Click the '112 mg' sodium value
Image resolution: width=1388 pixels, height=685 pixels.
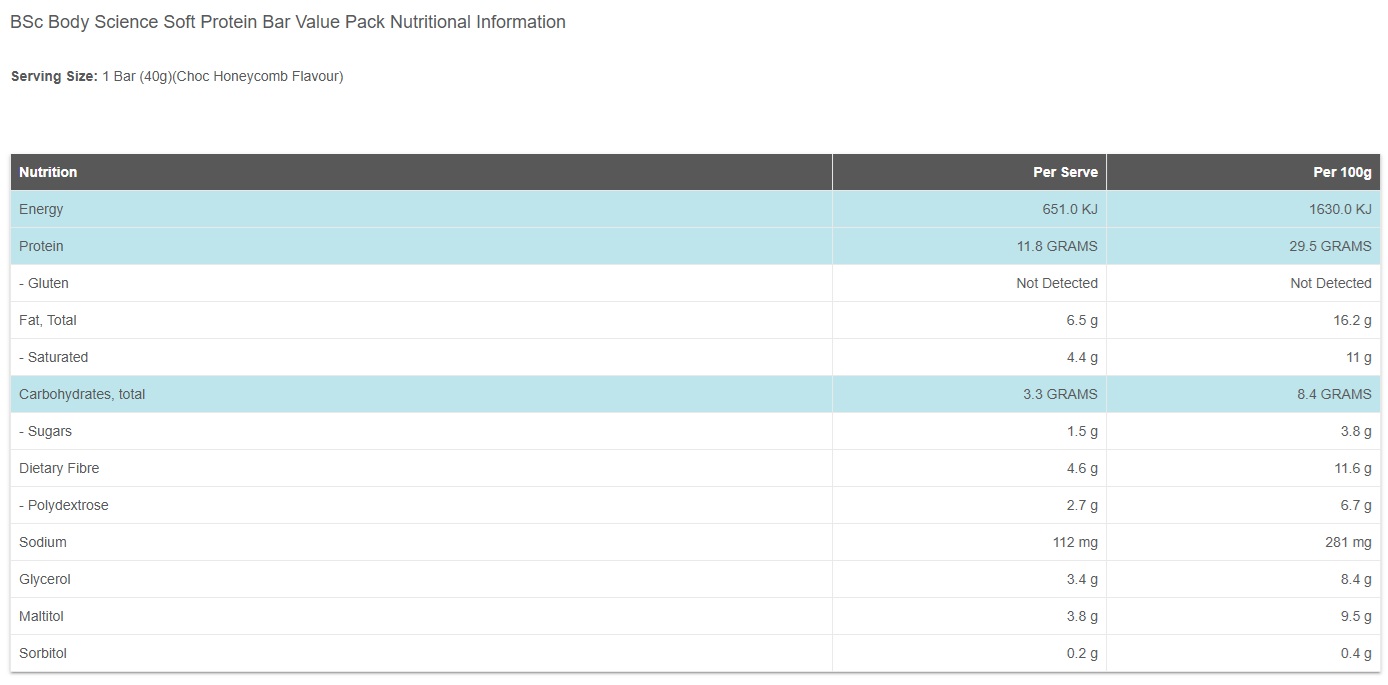tap(1075, 542)
